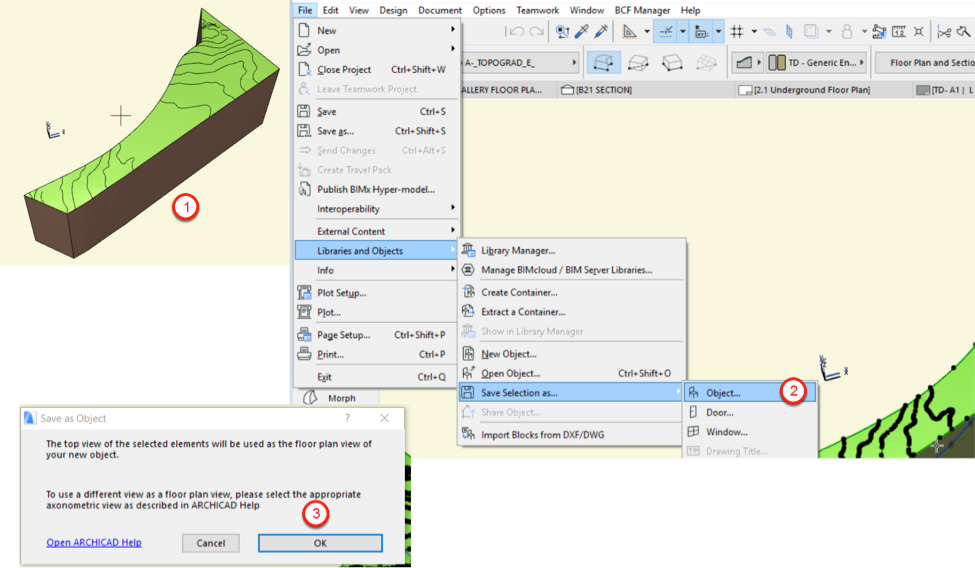Screen dimensions: 975x568
Task: Select Libraries and Objects menu entry
Action: coord(377,251)
